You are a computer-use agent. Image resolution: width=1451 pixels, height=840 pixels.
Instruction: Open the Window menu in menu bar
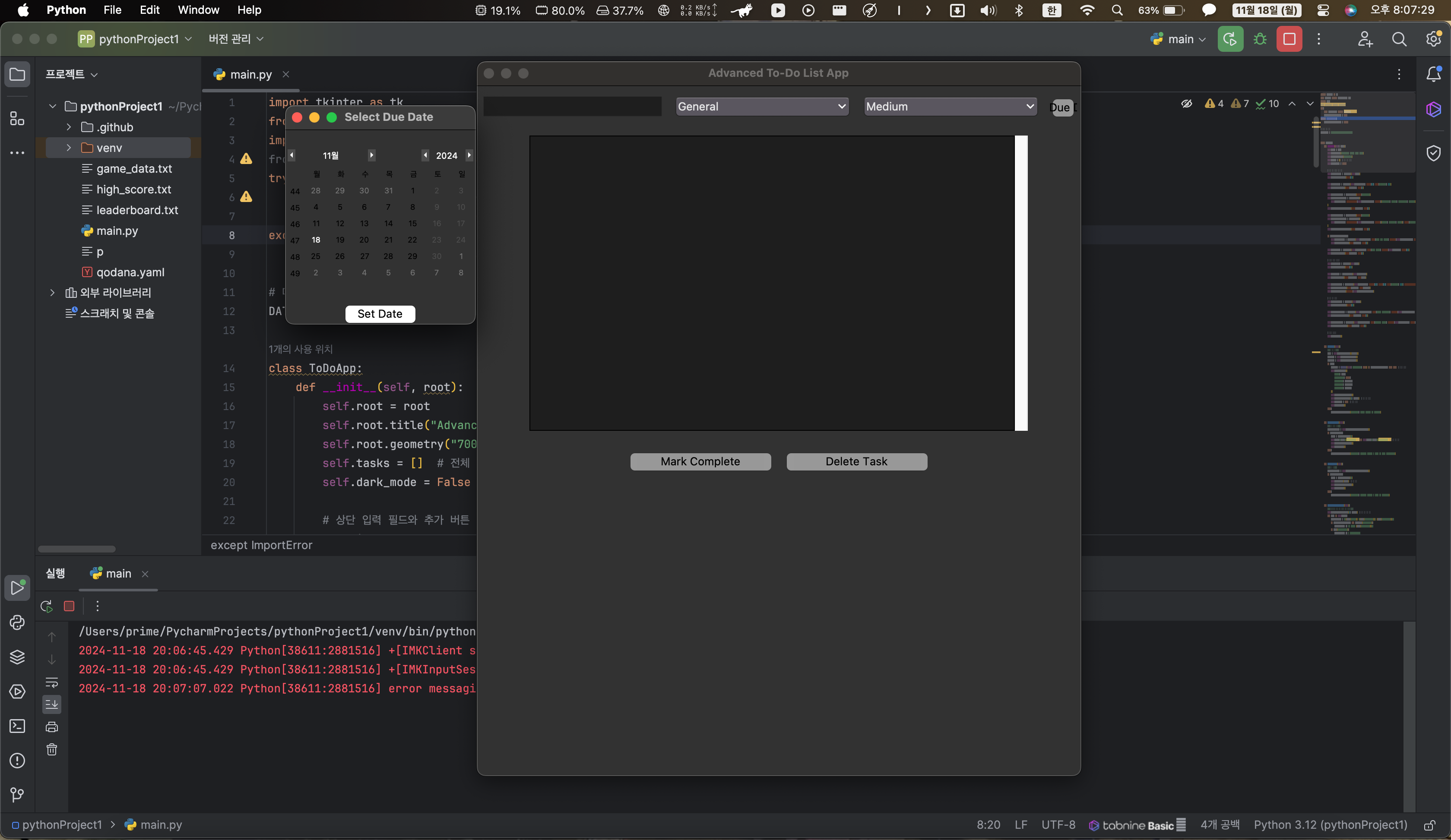tap(198, 10)
